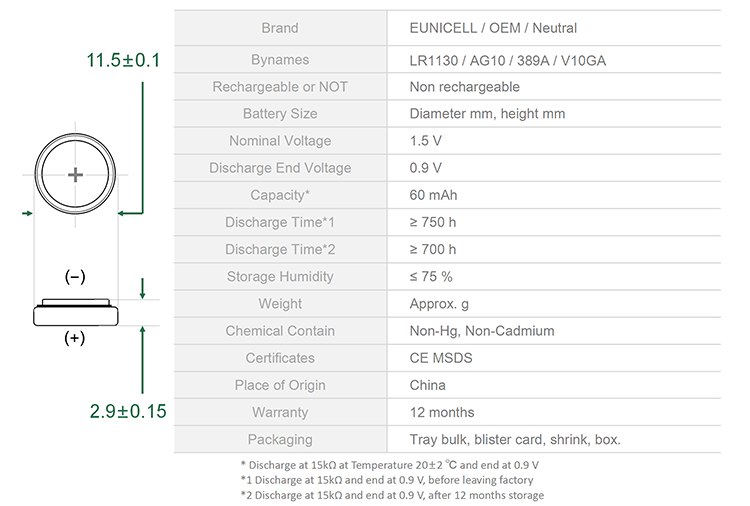Click the Brand row label
750x506 pixels.
click(x=280, y=28)
